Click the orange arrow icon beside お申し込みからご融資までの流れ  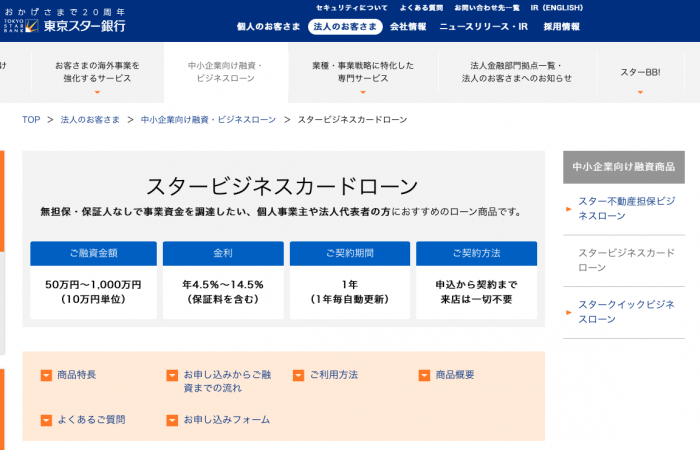tap(172, 375)
